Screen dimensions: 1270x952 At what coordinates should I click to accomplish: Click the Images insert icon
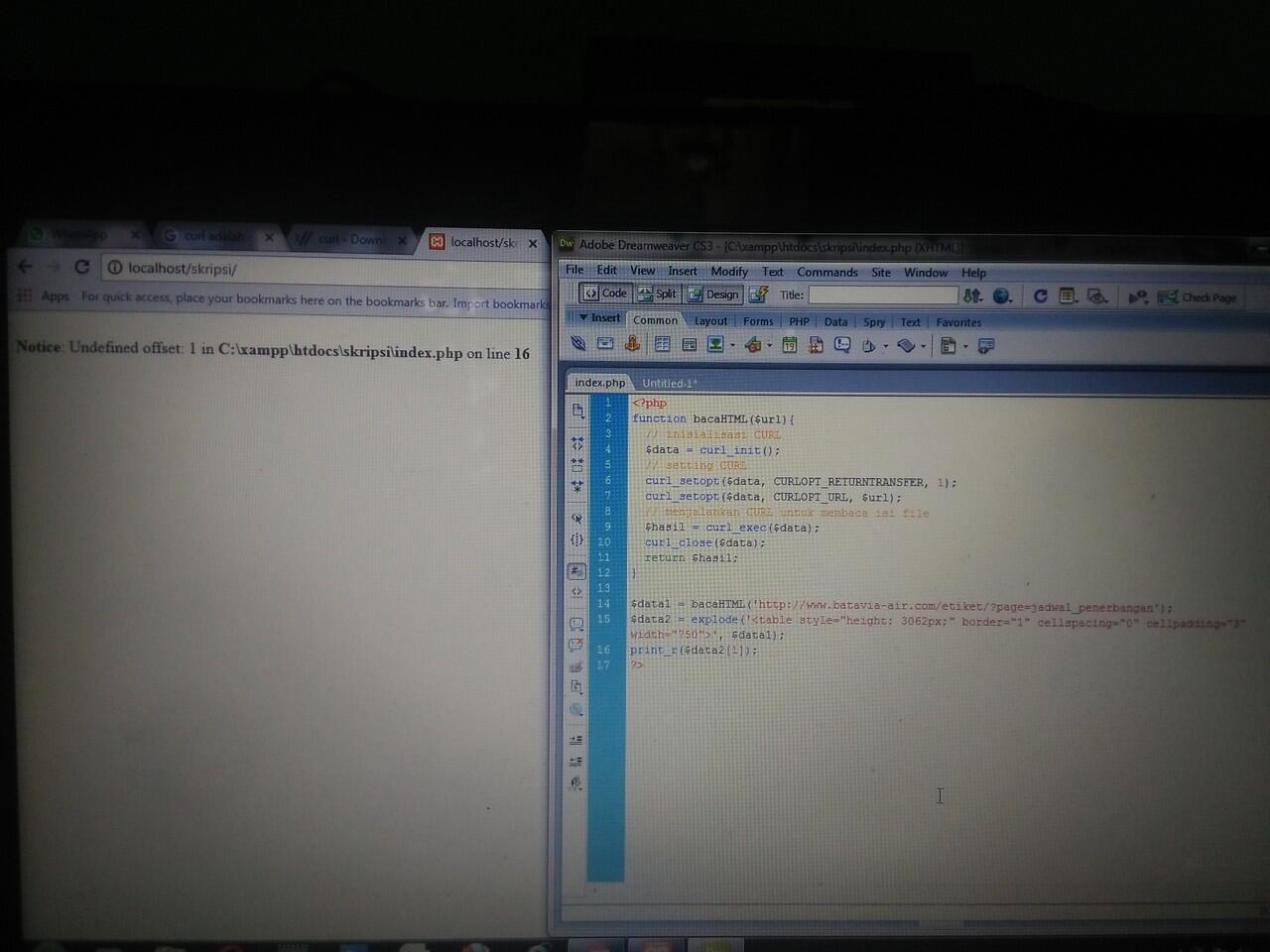tap(714, 345)
